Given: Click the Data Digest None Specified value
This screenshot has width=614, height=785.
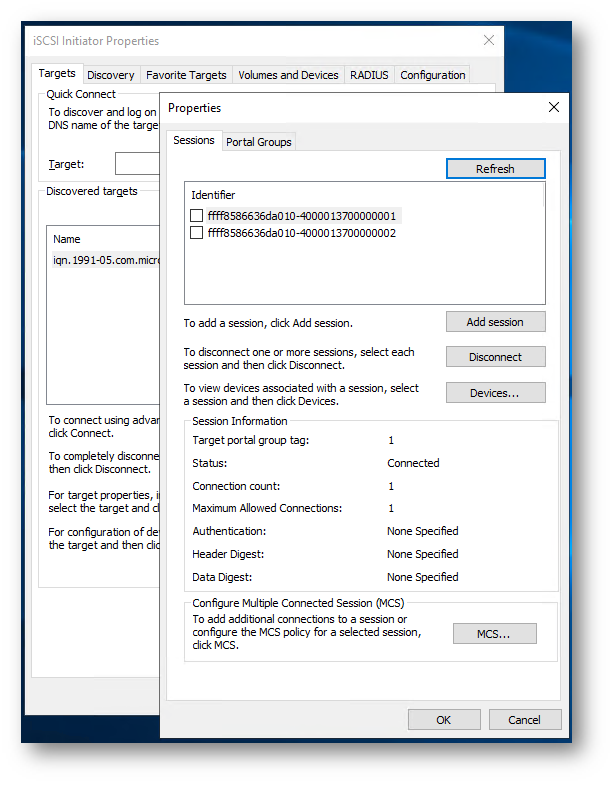Looking at the screenshot, I should [423, 577].
